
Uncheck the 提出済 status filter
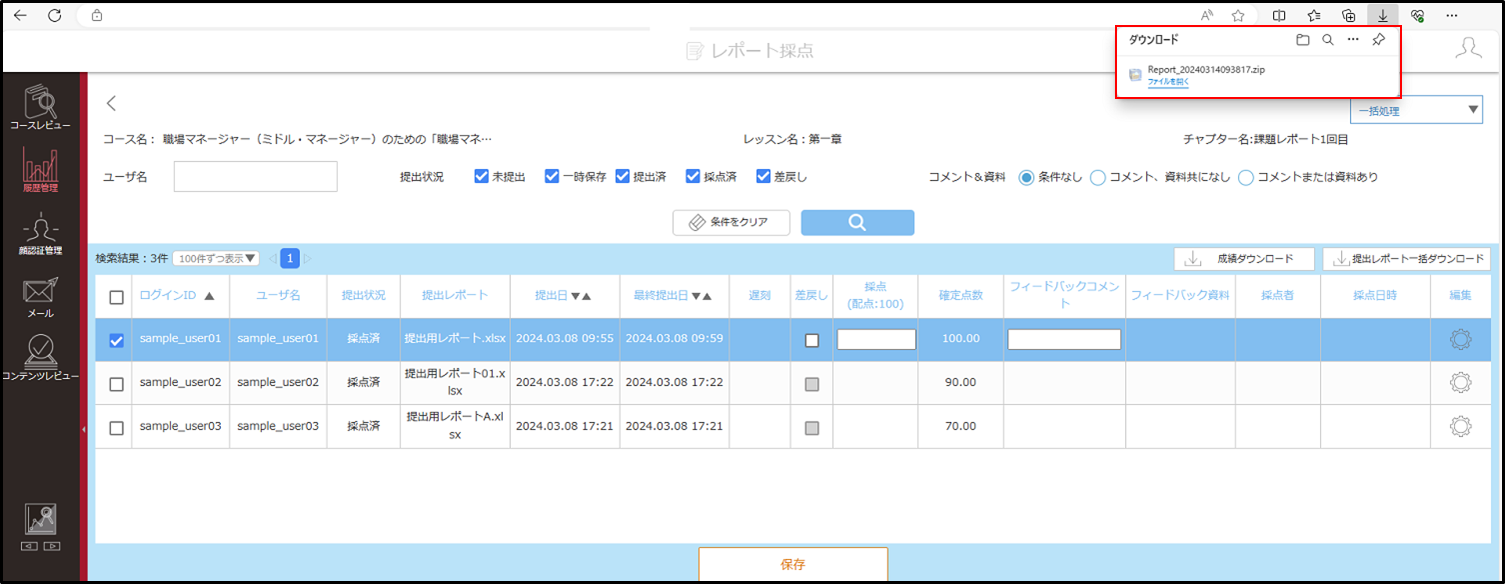coord(622,176)
